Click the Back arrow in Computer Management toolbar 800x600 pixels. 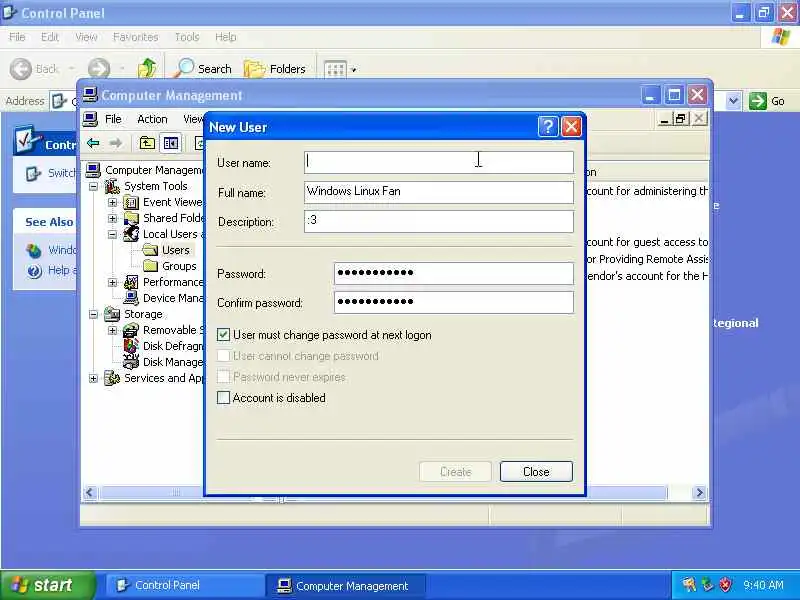coord(93,143)
